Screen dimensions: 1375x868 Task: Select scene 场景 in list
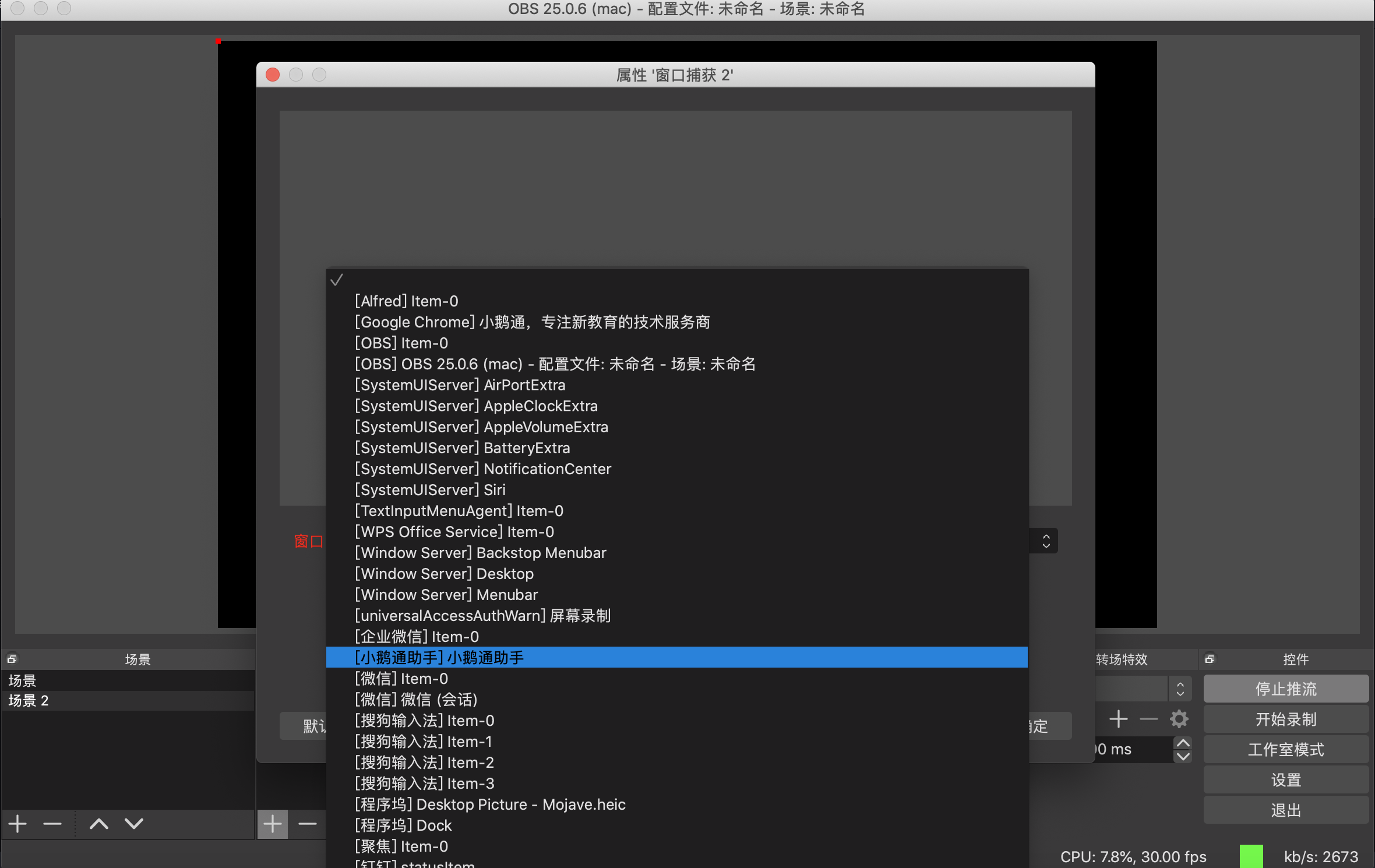coord(128,680)
